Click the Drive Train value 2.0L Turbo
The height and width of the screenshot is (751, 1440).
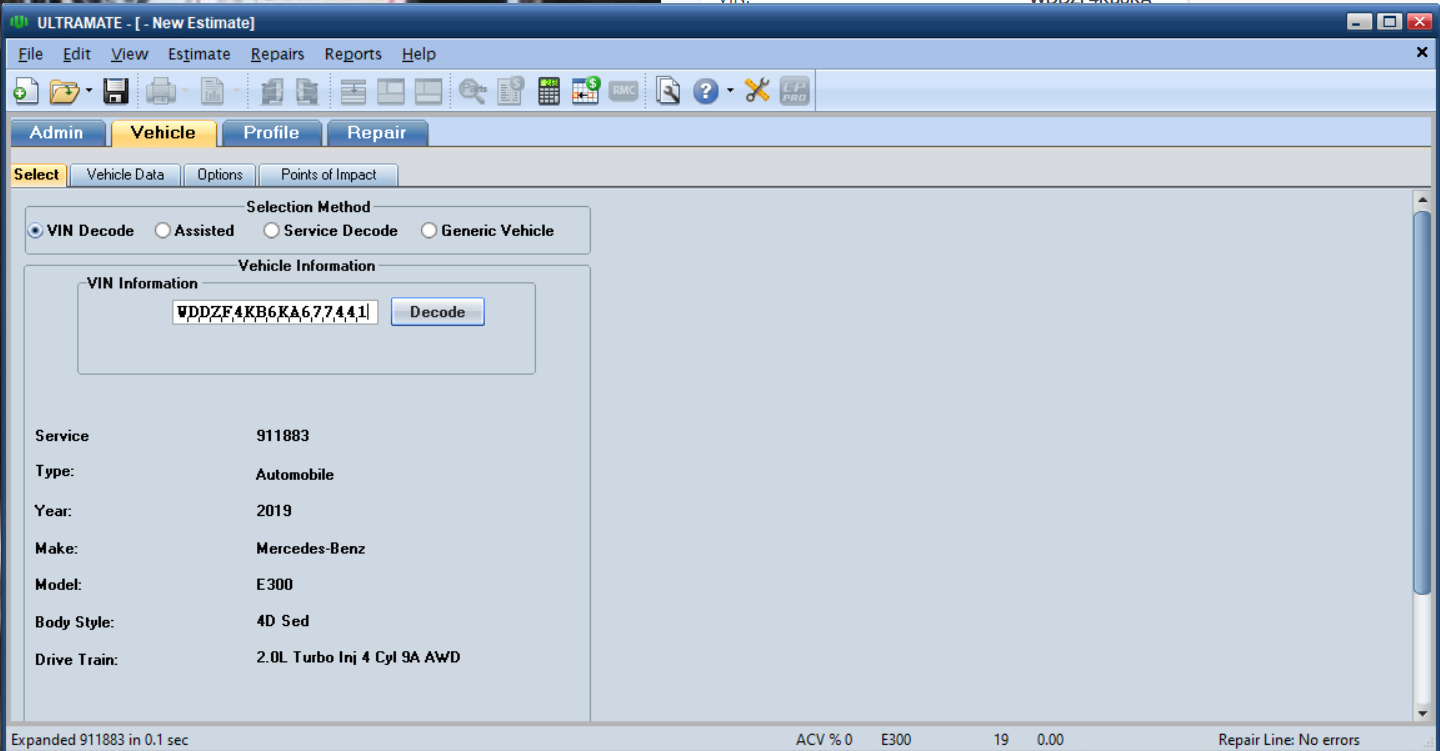pyautogui.click(x=358, y=657)
